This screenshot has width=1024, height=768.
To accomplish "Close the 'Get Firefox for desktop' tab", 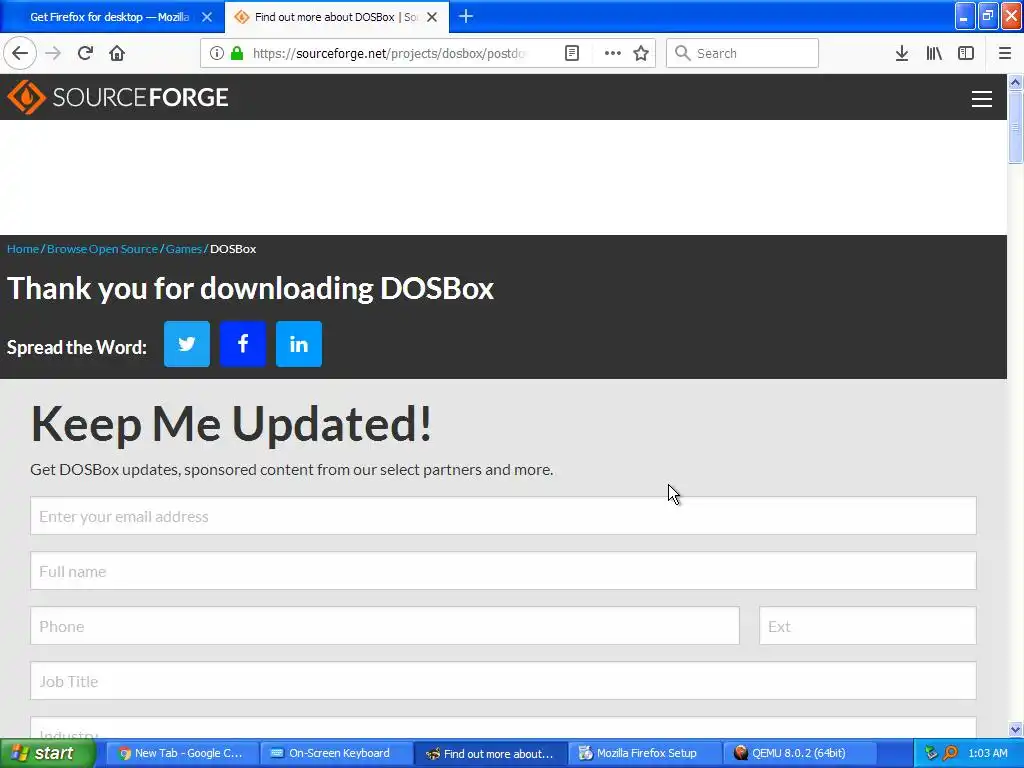I will pos(207,17).
